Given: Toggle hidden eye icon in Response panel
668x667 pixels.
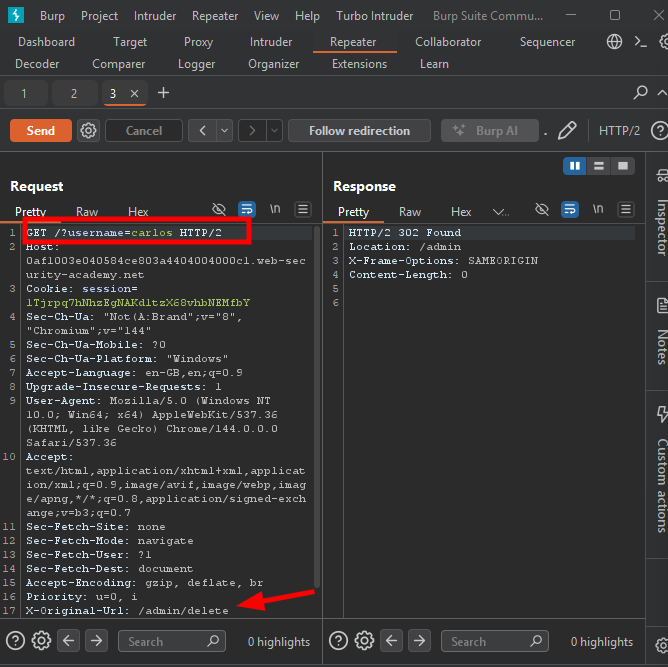Looking at the screenshot, I should (x=541, y=209).
